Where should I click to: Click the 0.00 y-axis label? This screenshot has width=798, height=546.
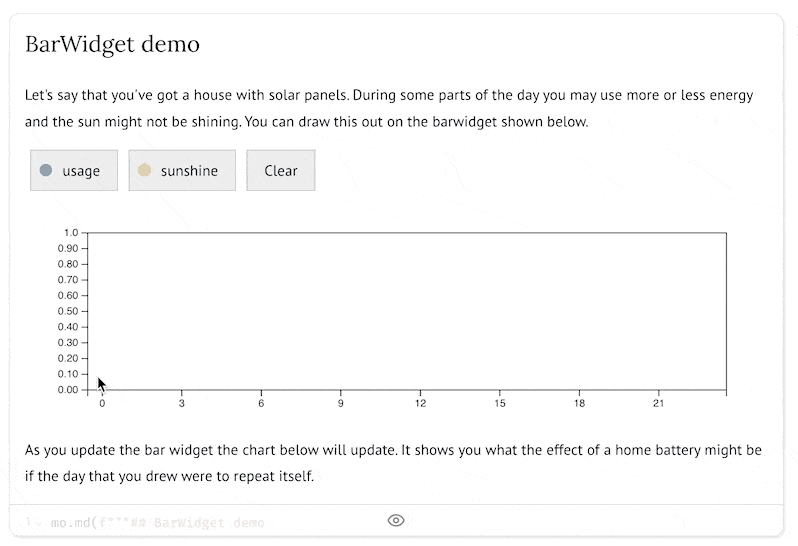coord(68,390)
